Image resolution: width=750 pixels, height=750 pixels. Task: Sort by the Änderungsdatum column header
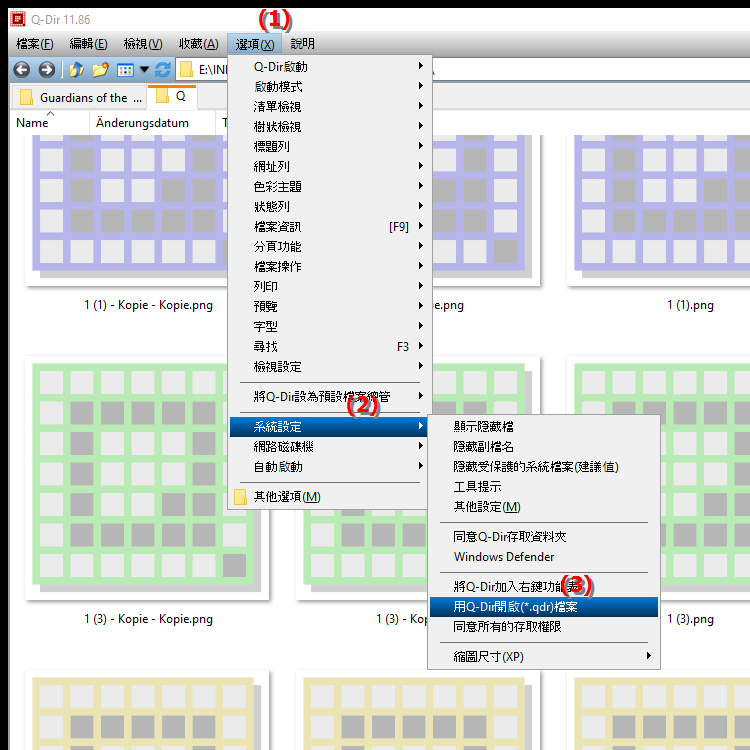pos(152,123)
